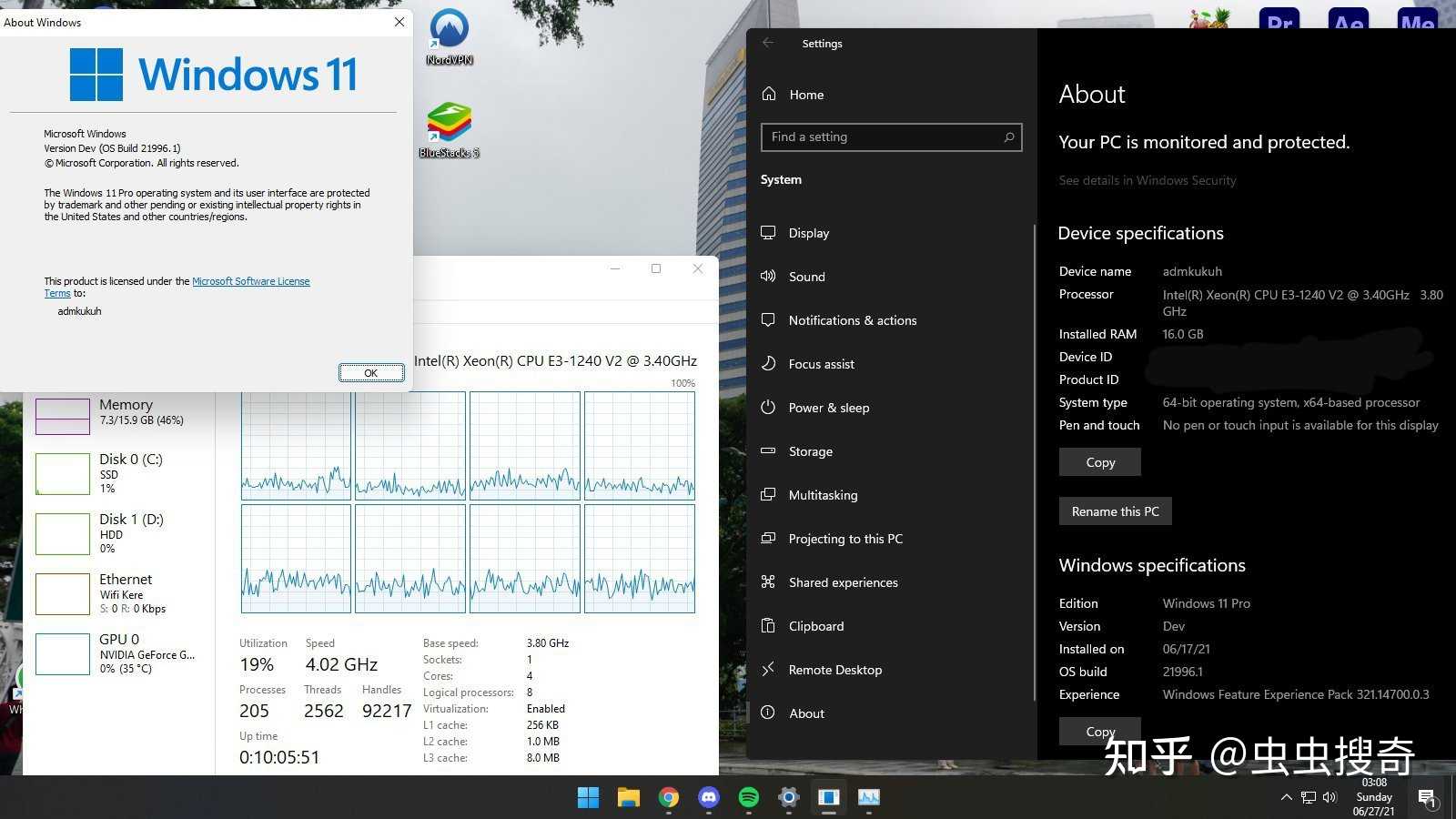Select the Shared experiences icon
The image size is (1456, 819).
[x=768, y=582]
